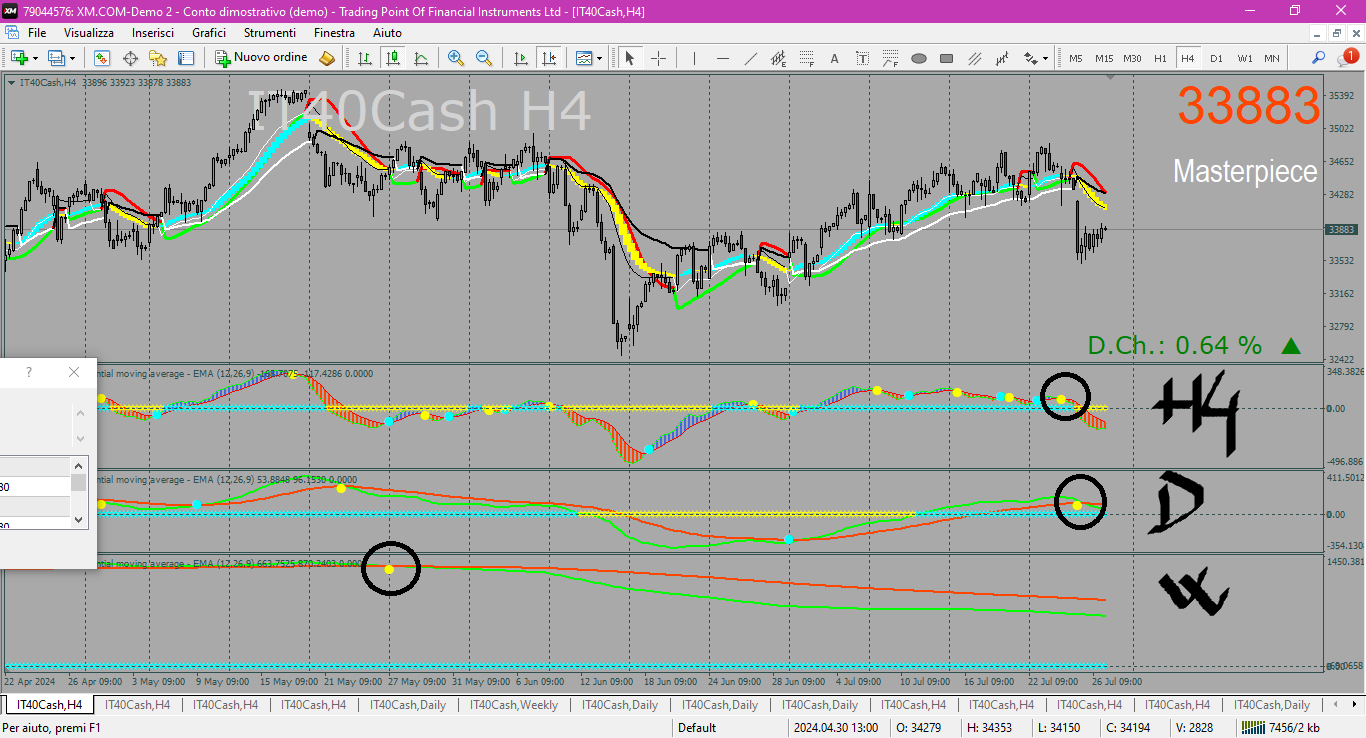The height and width of the screenshot is (738, 1366).
Task: Close the partially hidden dialog
Action: [74, 372]
